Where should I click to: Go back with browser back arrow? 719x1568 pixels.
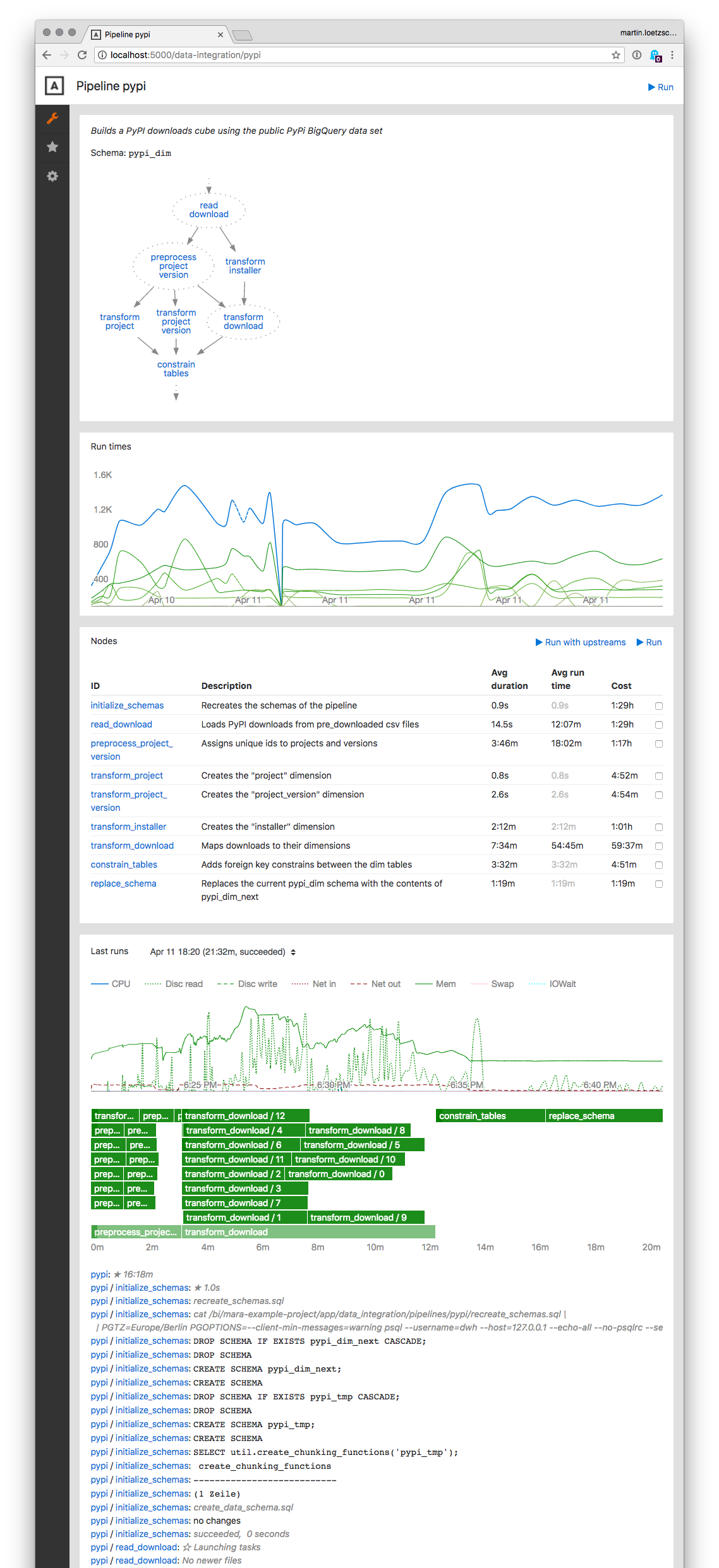(x=47, y=55)
